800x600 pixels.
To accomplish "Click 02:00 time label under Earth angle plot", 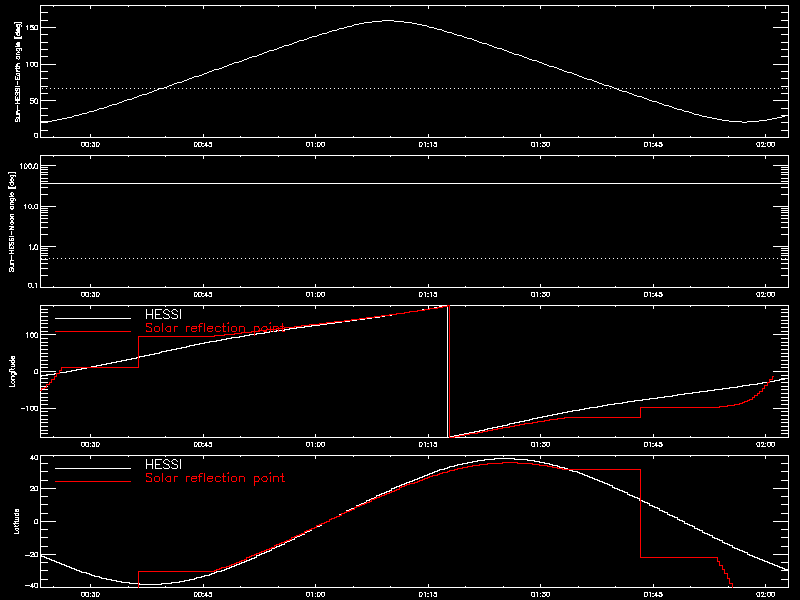I will tap(765, 144).
